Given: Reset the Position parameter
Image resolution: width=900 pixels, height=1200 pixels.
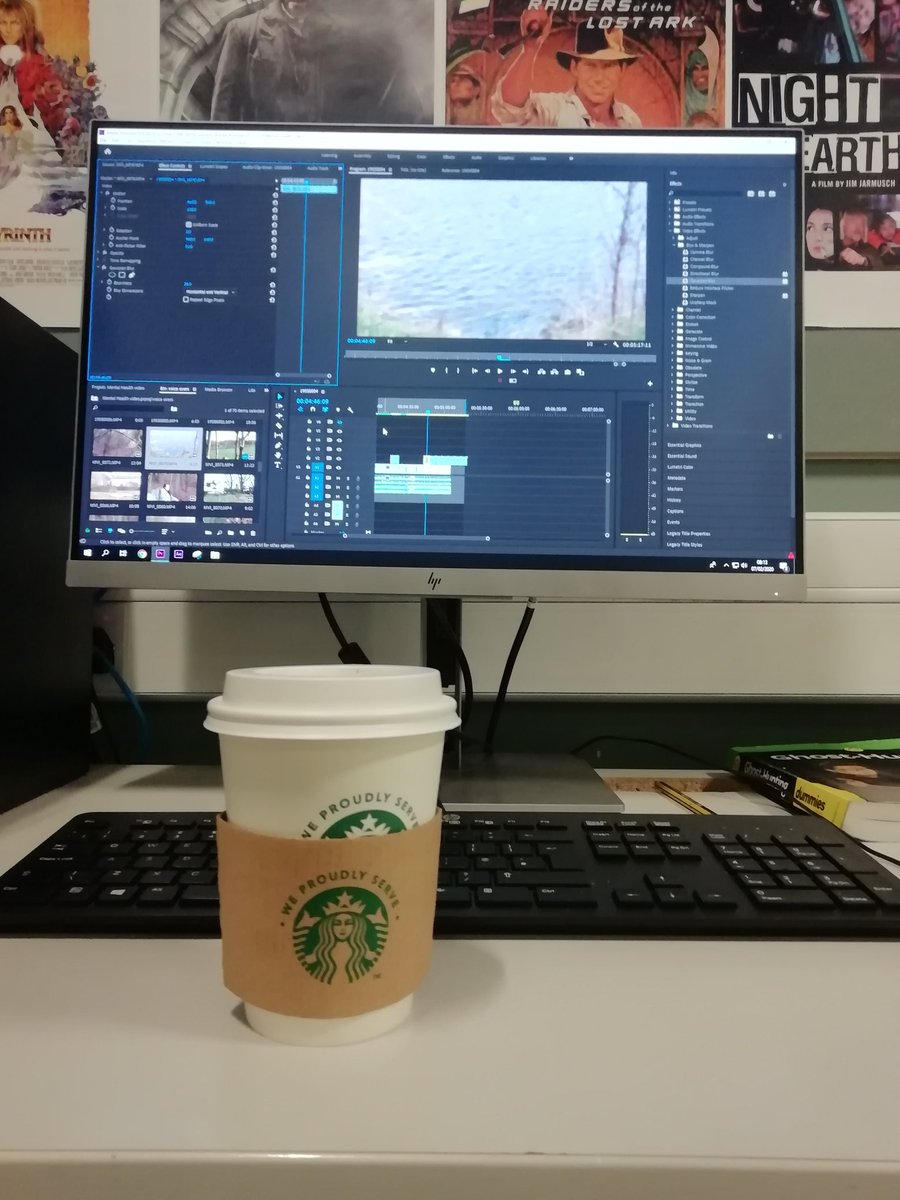Looking at the screenshot, I should click(x=275, y=202).
